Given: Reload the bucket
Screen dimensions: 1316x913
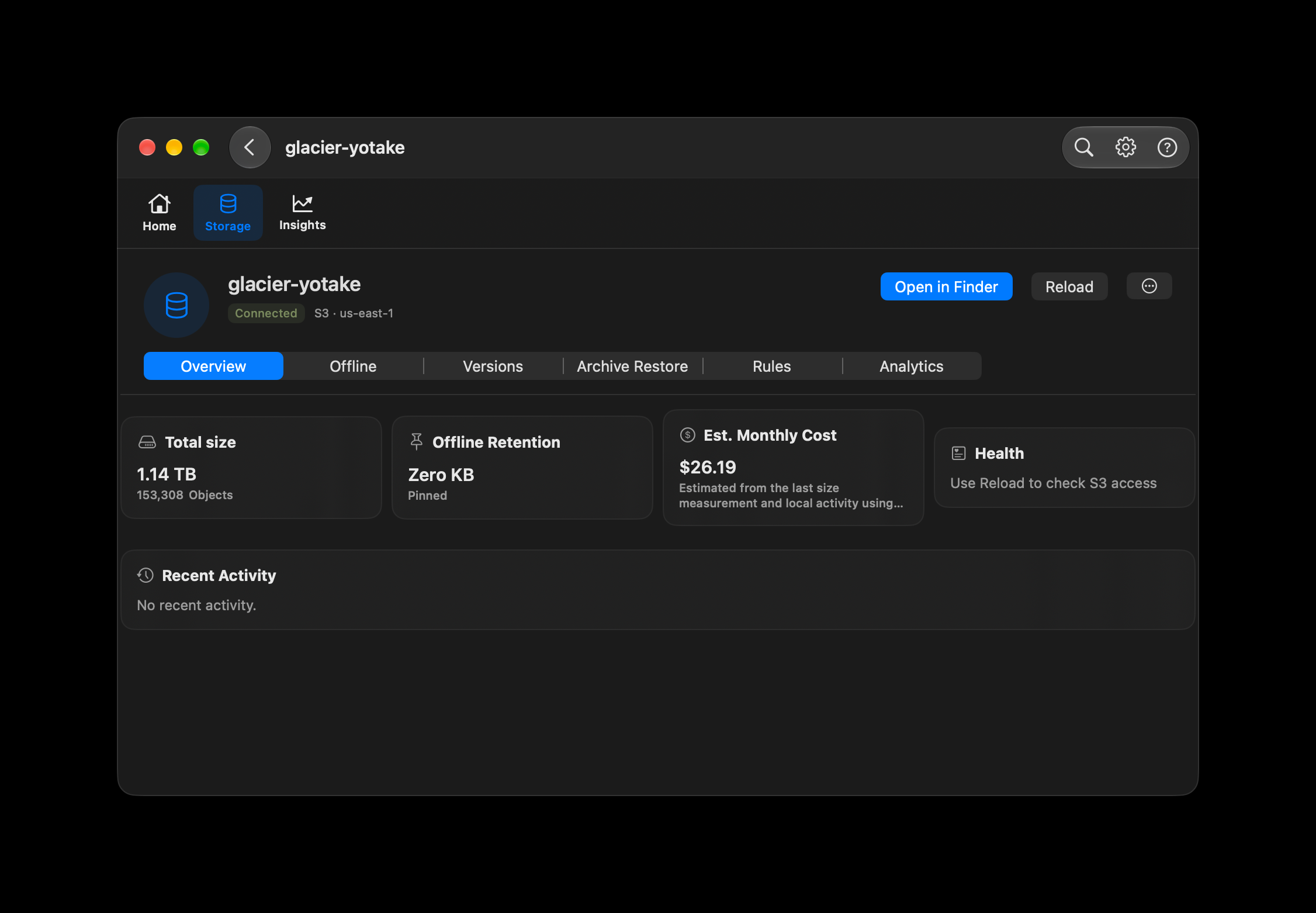Looking at the screenshot, I should click(x=1069, y=286).
